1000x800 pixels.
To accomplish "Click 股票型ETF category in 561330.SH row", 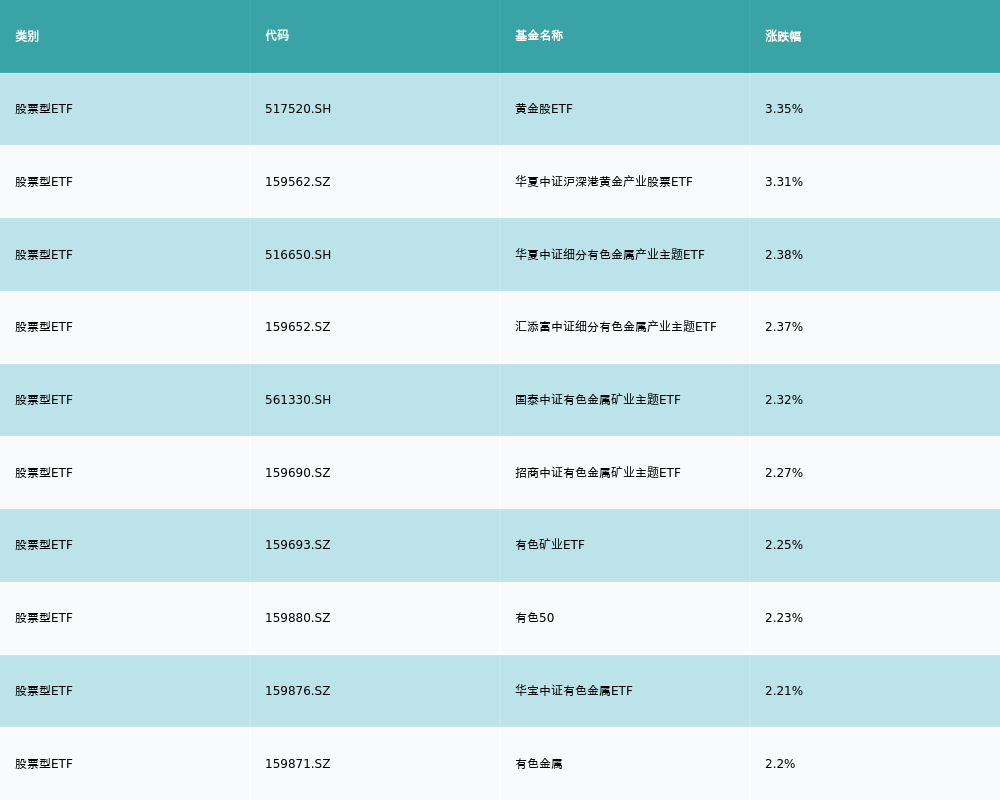I will (44, 400).
